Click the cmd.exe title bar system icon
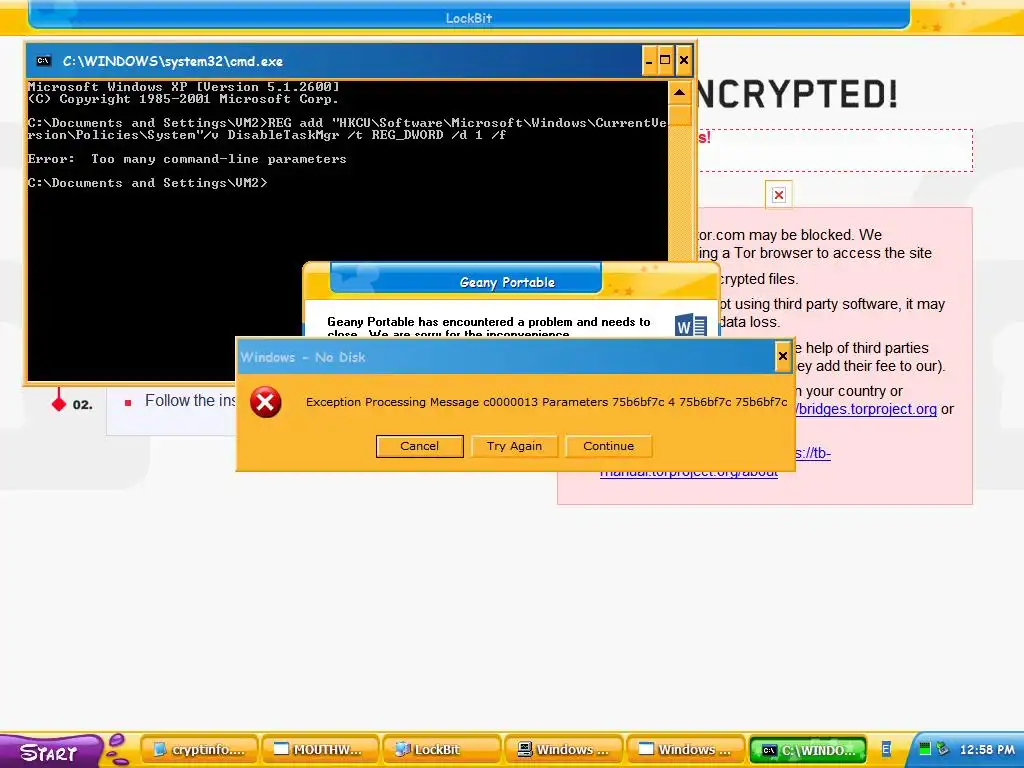 pyautogui.click(x=44, y=61)
